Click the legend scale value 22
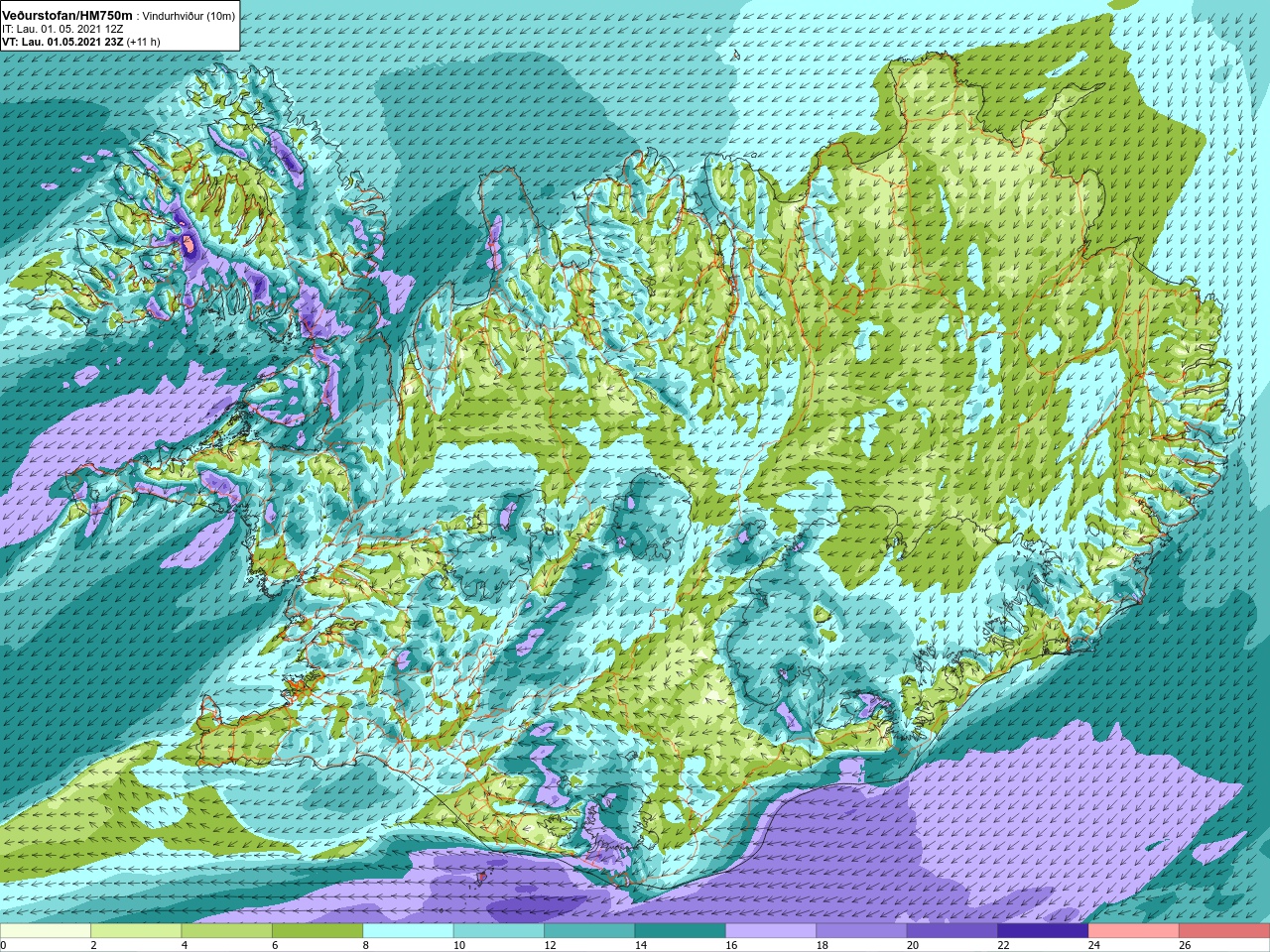 [x=1003, y=945]
